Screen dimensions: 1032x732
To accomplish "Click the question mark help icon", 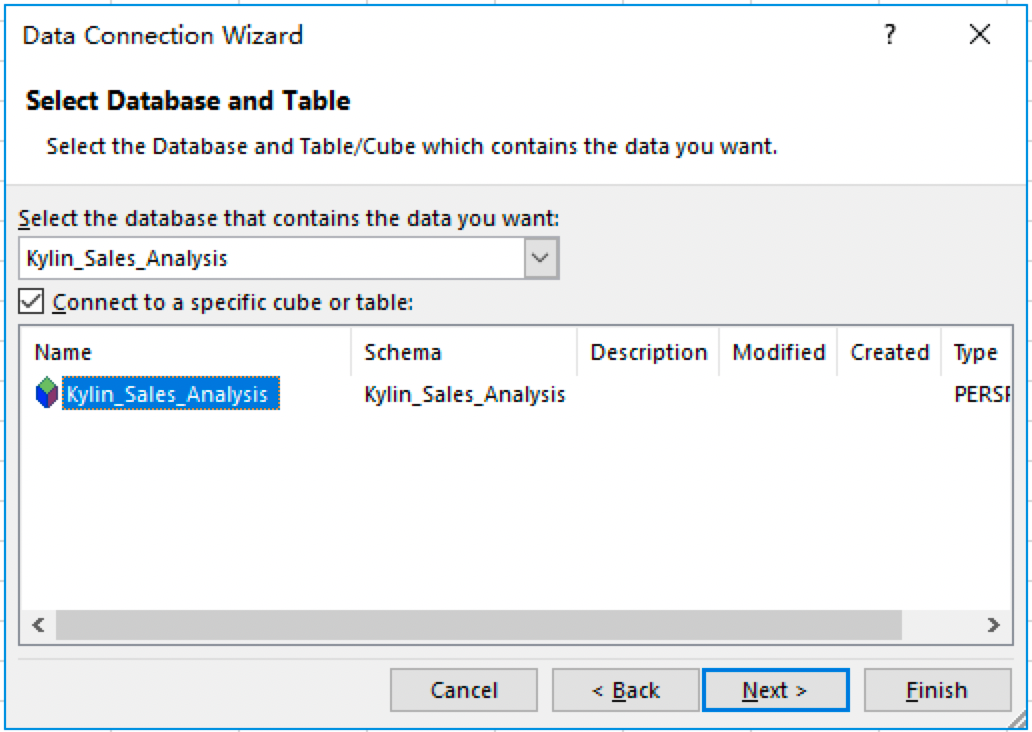I will pyautogui.click(x=889, y=36).
